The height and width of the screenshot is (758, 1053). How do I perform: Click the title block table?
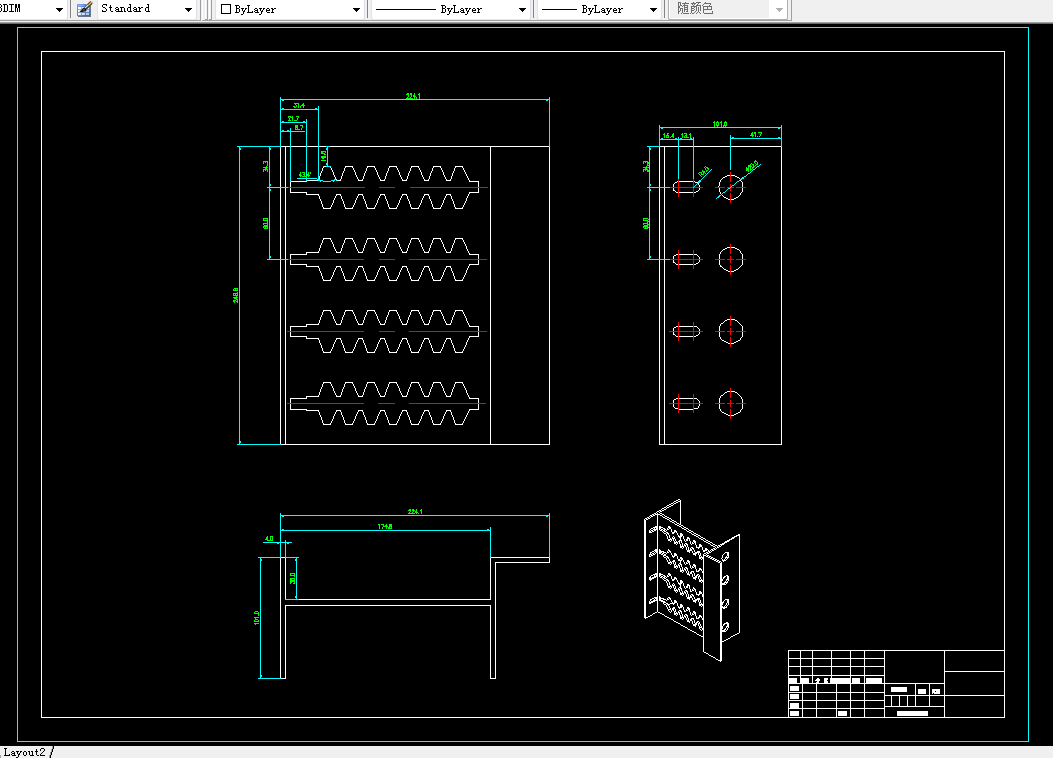(x=896, y=683)
